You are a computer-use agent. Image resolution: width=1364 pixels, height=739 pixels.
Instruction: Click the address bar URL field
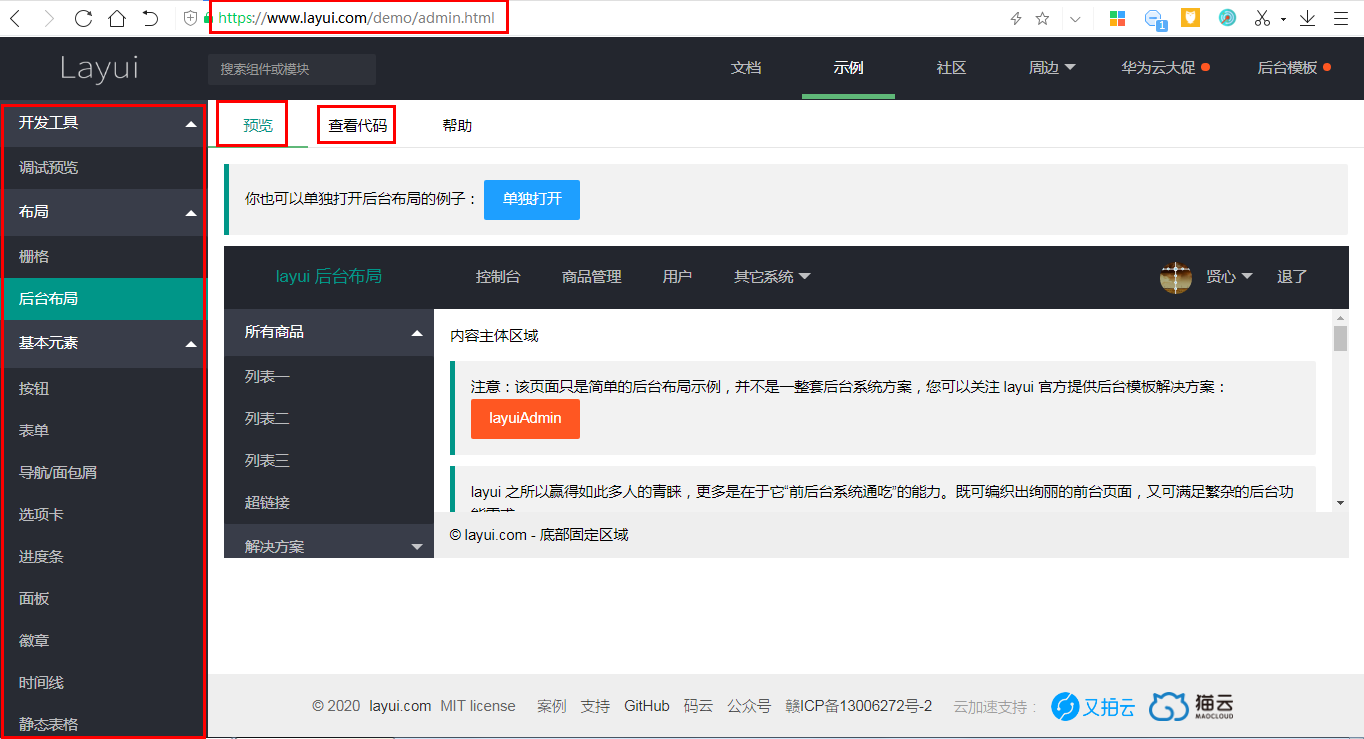358,18
